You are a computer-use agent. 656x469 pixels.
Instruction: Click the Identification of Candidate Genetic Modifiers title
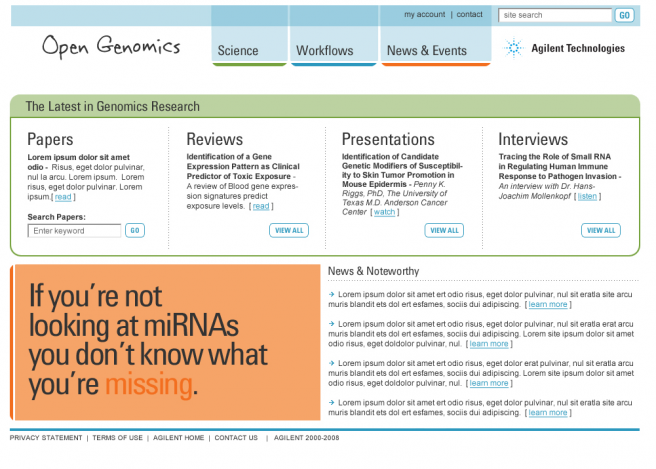point(402,170)
